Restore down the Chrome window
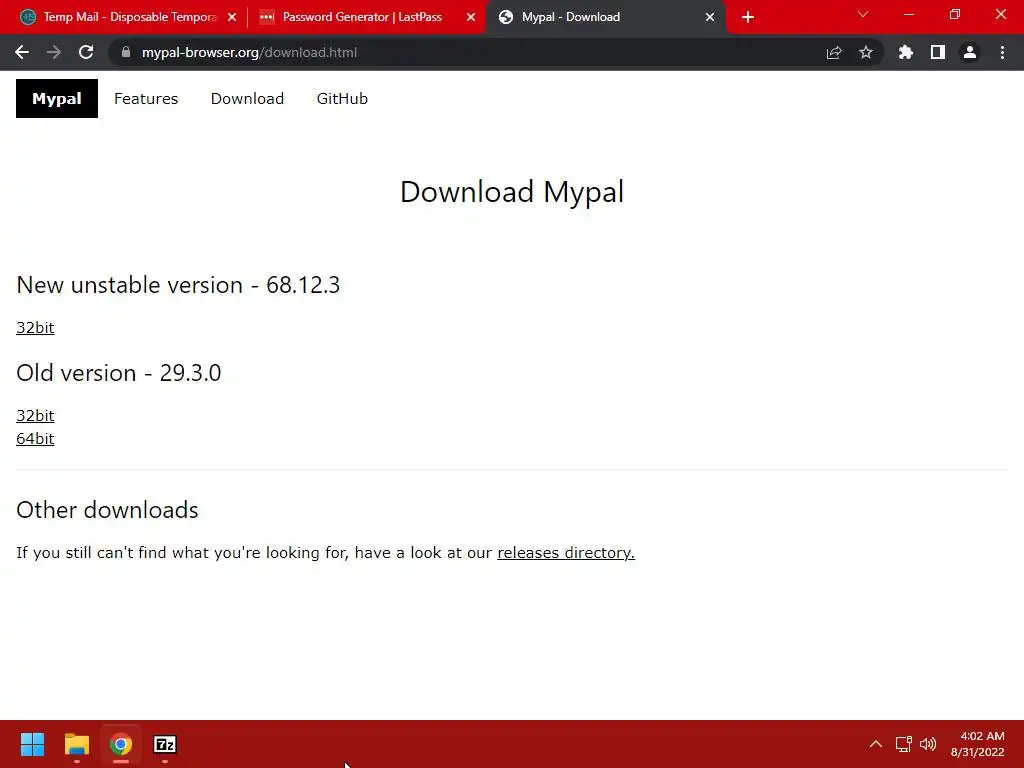Screen dimensions: 1024x768 [x=955, y=14]
